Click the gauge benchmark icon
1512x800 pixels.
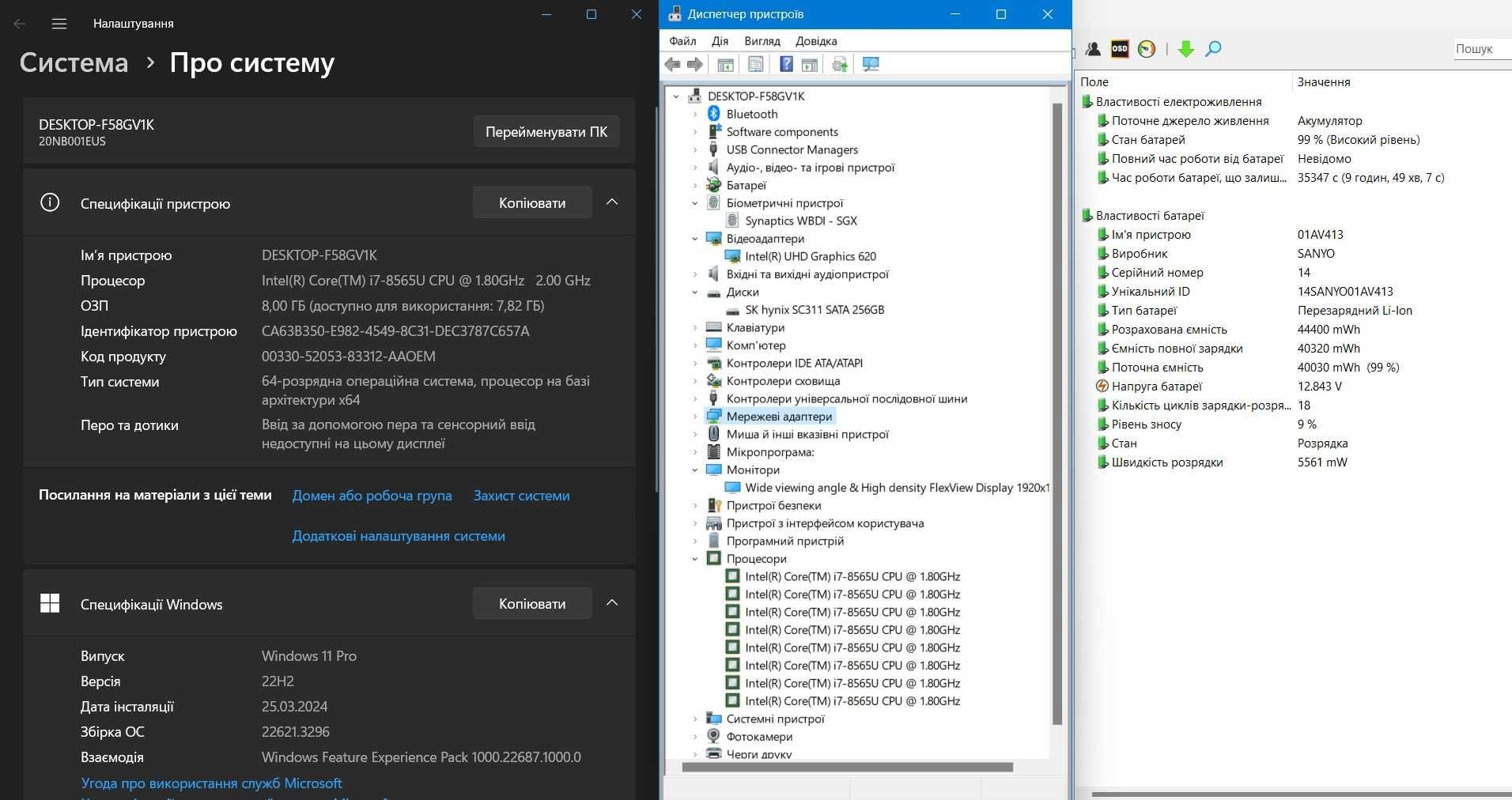(x=1147, y=49)
